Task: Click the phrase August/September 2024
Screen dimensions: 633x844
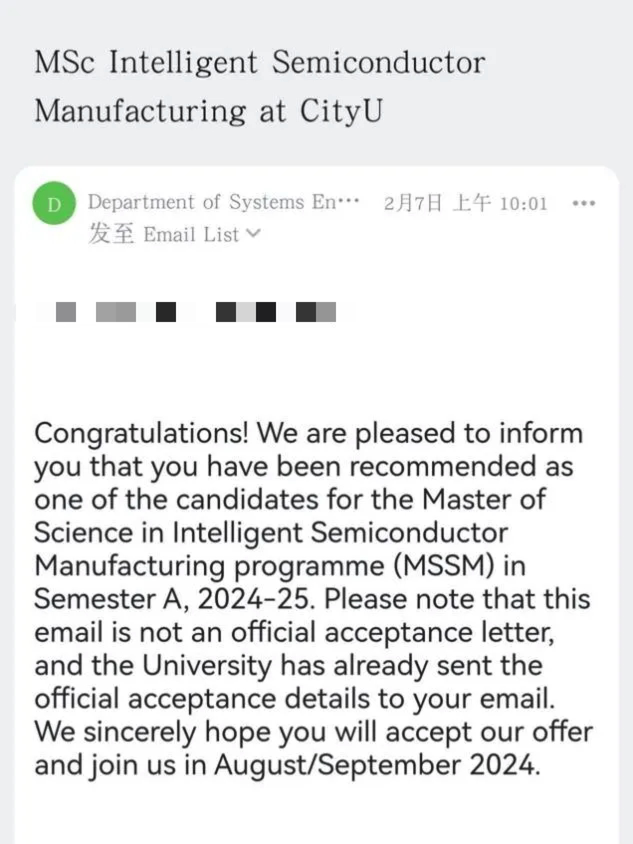Action: [377, 765]
